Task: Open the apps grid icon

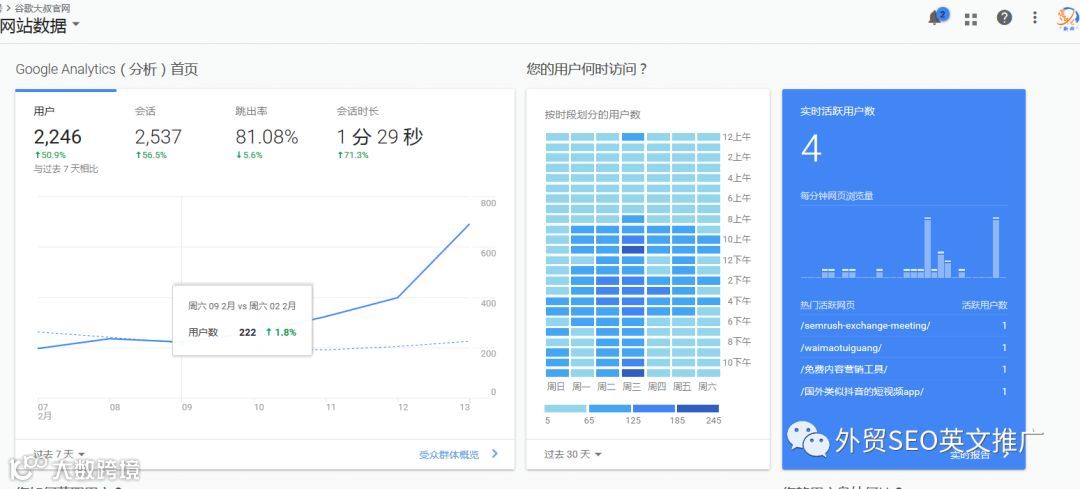Action: tap(970, 19)
